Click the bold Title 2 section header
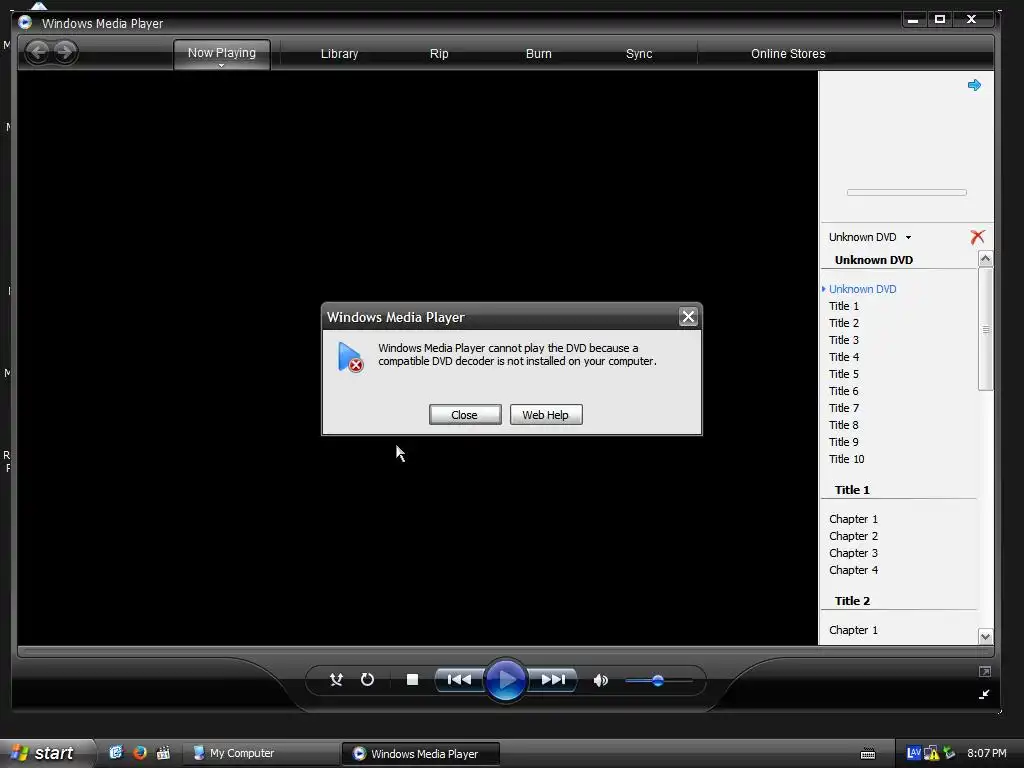 (852, 600)
